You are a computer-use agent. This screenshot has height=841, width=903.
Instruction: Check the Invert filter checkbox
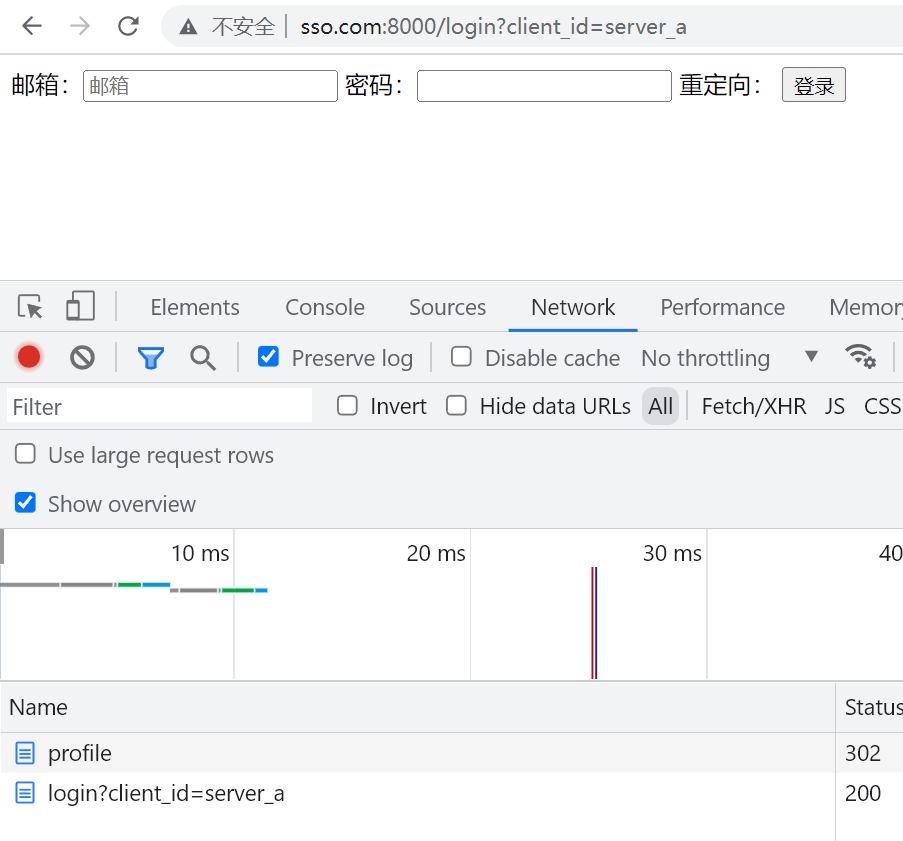point(347,406)
